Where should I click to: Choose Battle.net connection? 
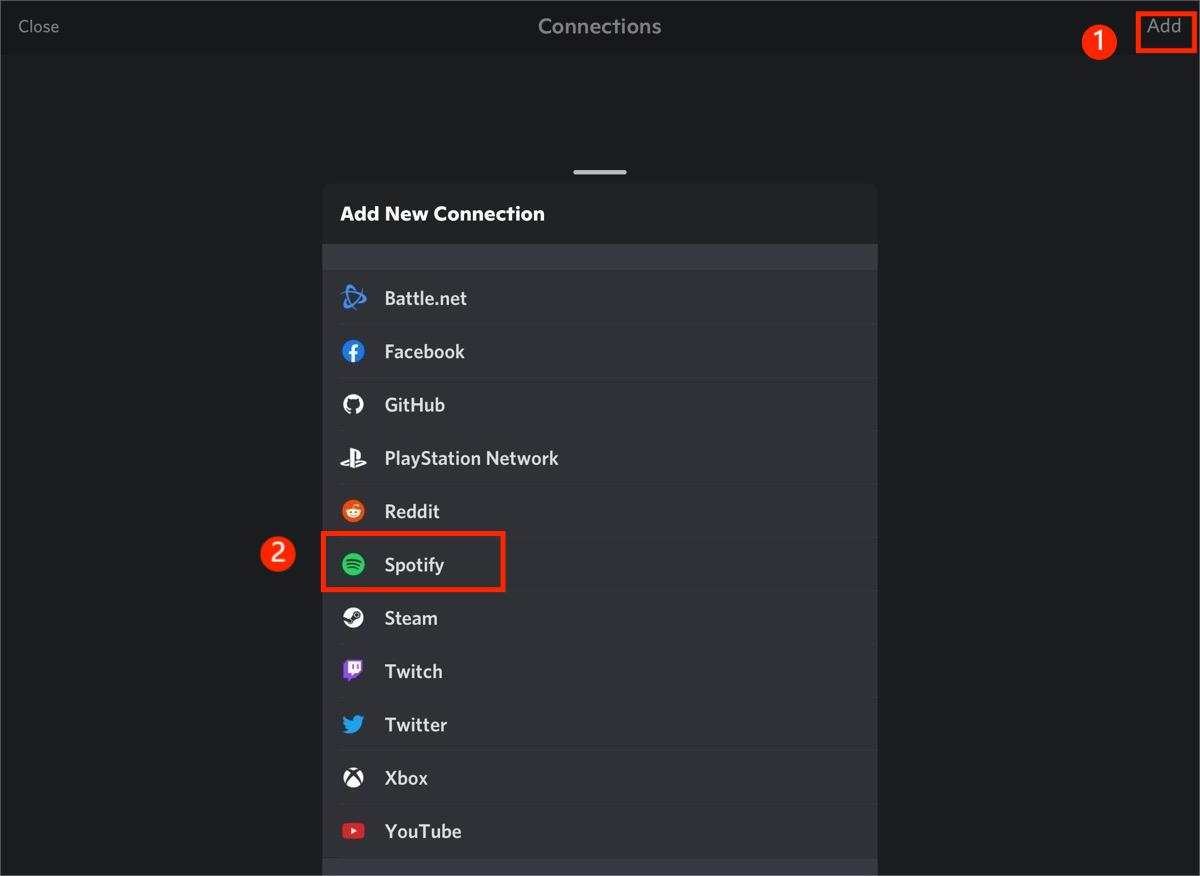[x=599, y=298]
